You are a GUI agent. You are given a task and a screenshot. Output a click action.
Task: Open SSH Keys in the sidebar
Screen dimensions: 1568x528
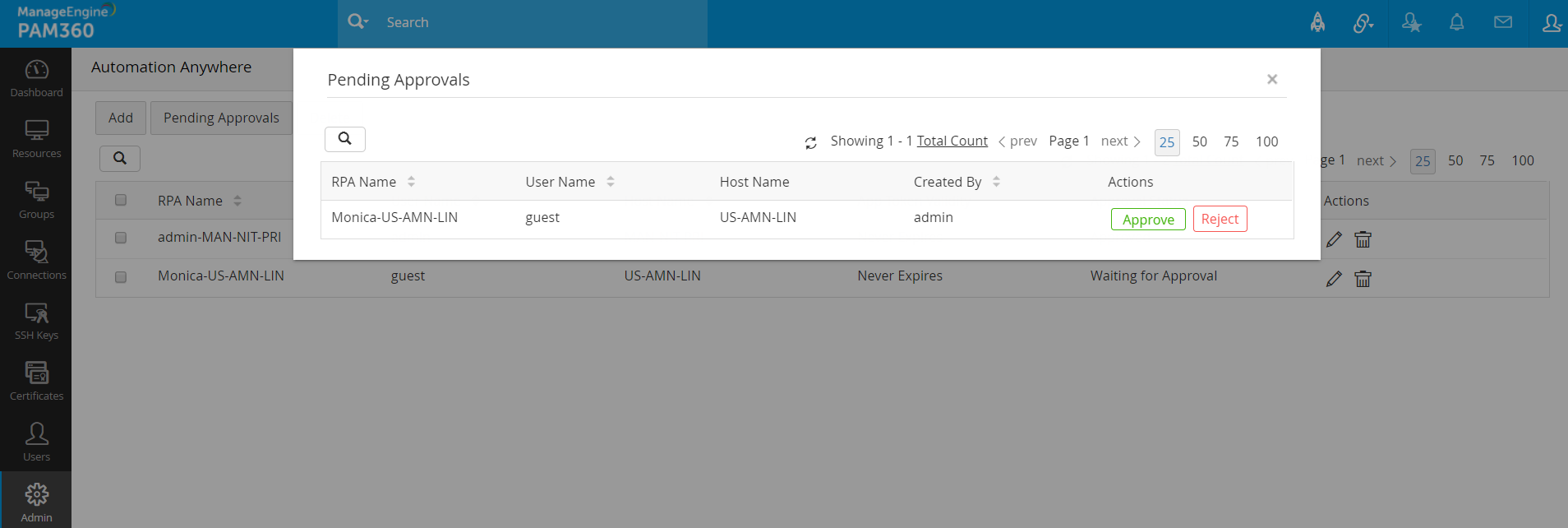[36, 321]
